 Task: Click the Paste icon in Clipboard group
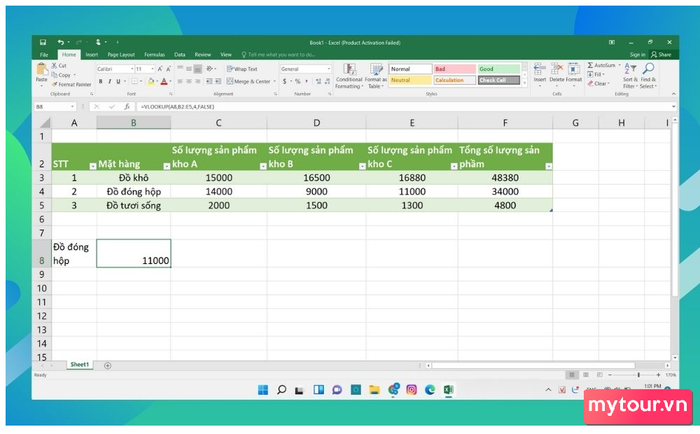pyautogui.click(x=41, y=72)
